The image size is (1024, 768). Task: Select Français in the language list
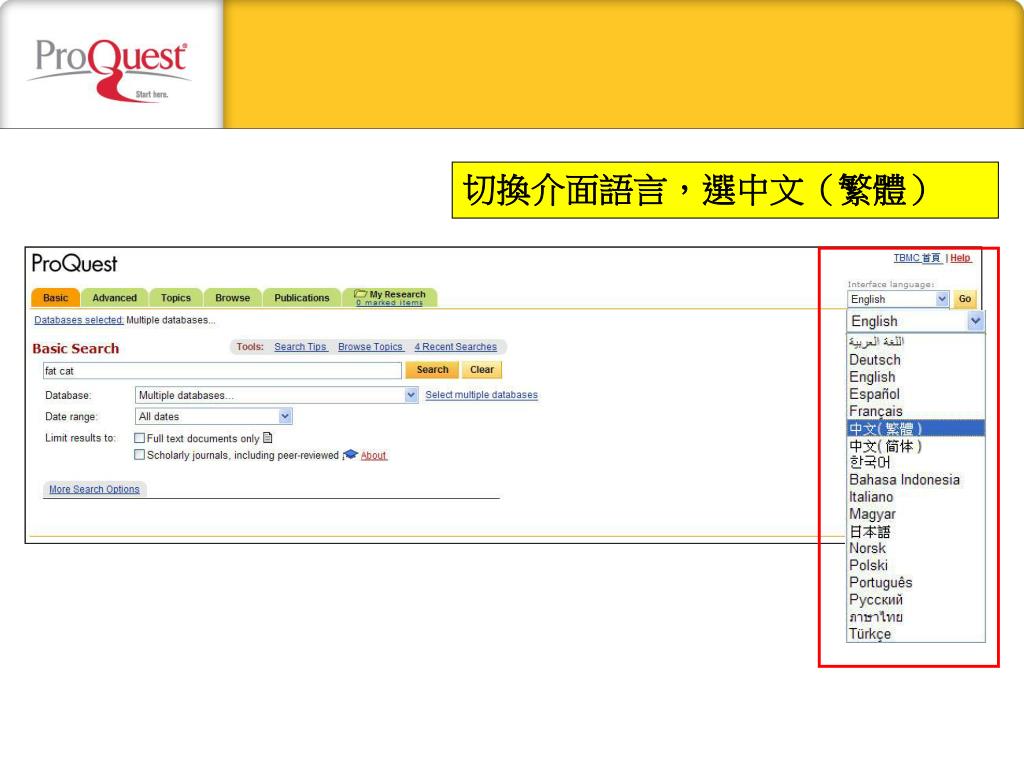(916, 411)
